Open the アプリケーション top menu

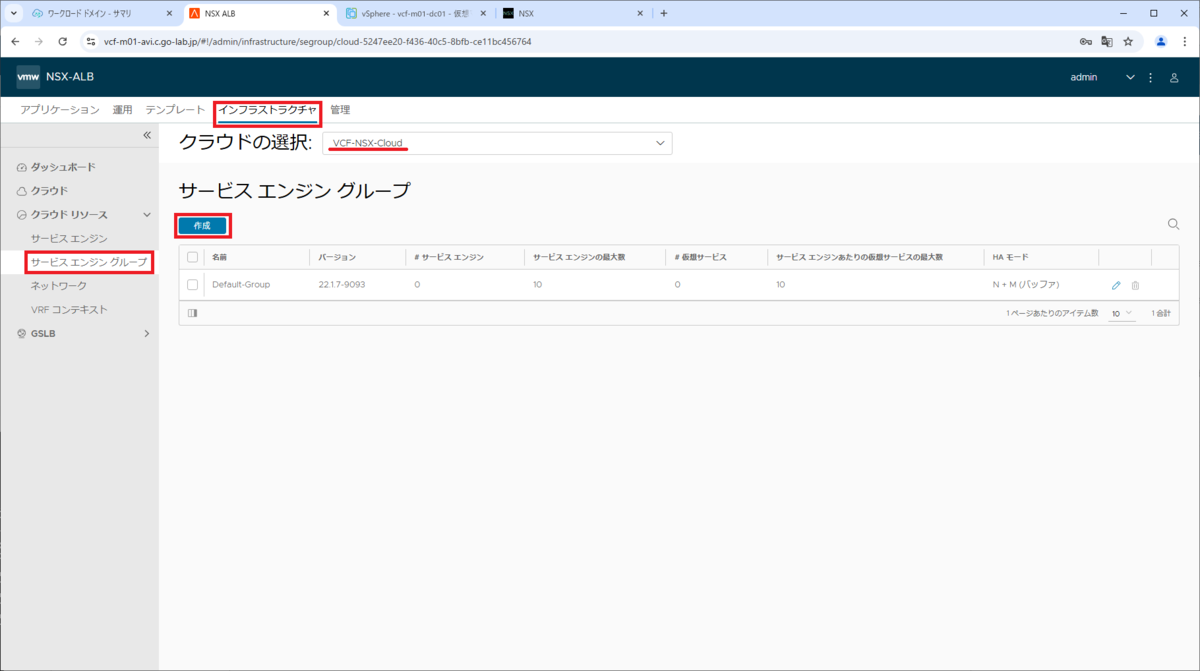pyautogui.click(x=60, y=110)
